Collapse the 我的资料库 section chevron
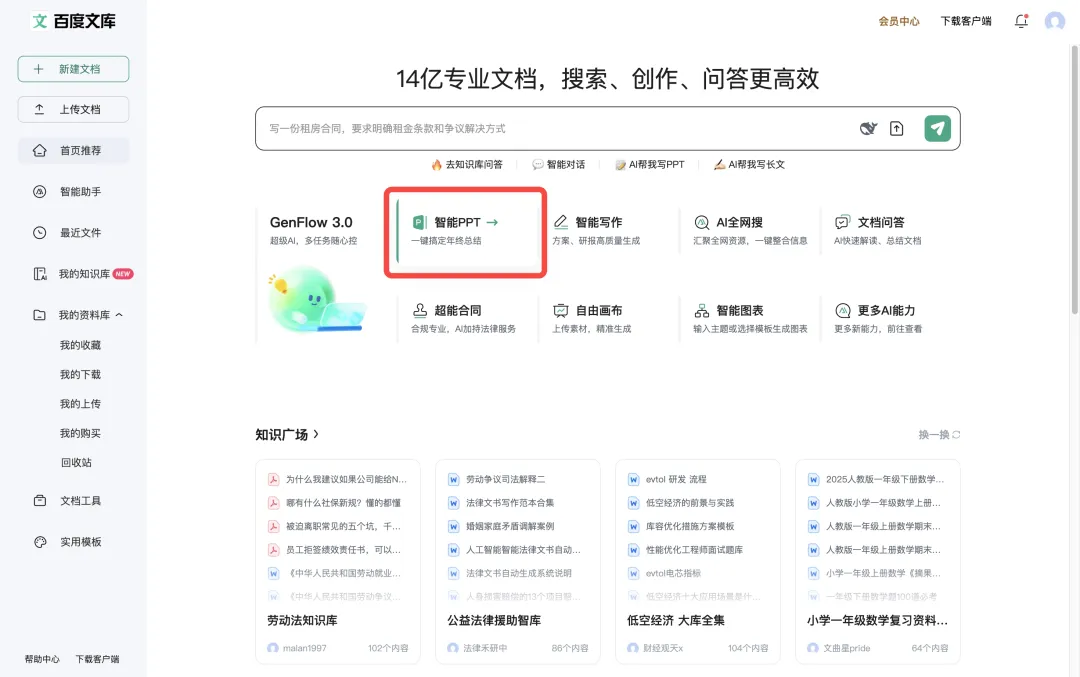 click(119, 315)
